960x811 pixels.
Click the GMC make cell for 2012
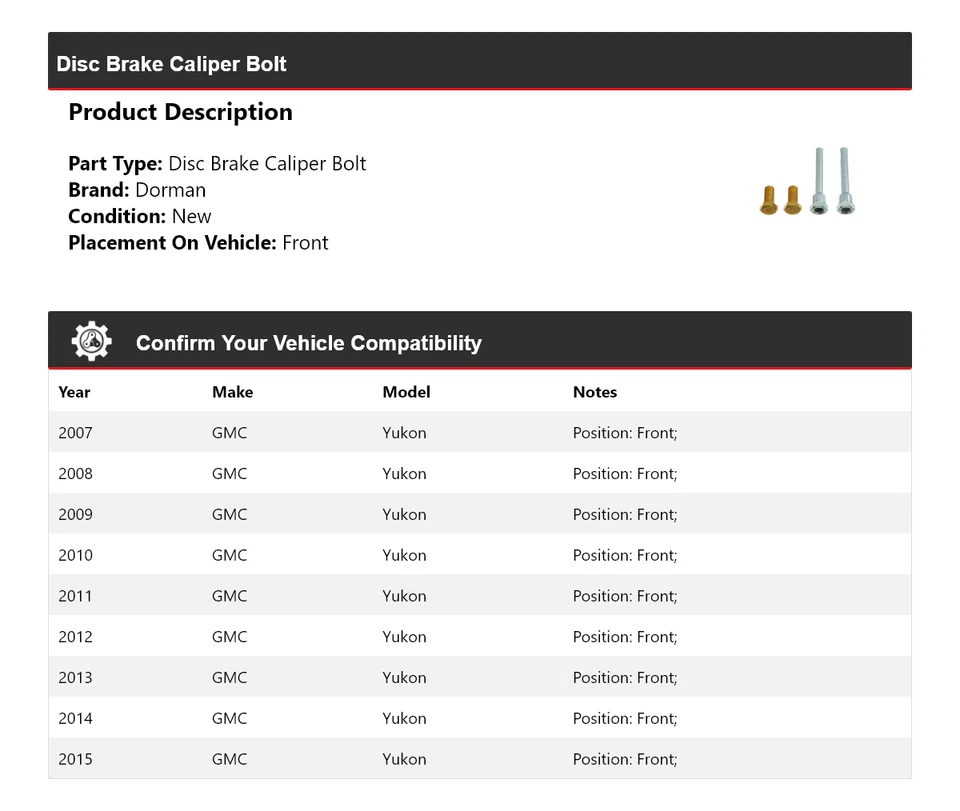(229, 637)
